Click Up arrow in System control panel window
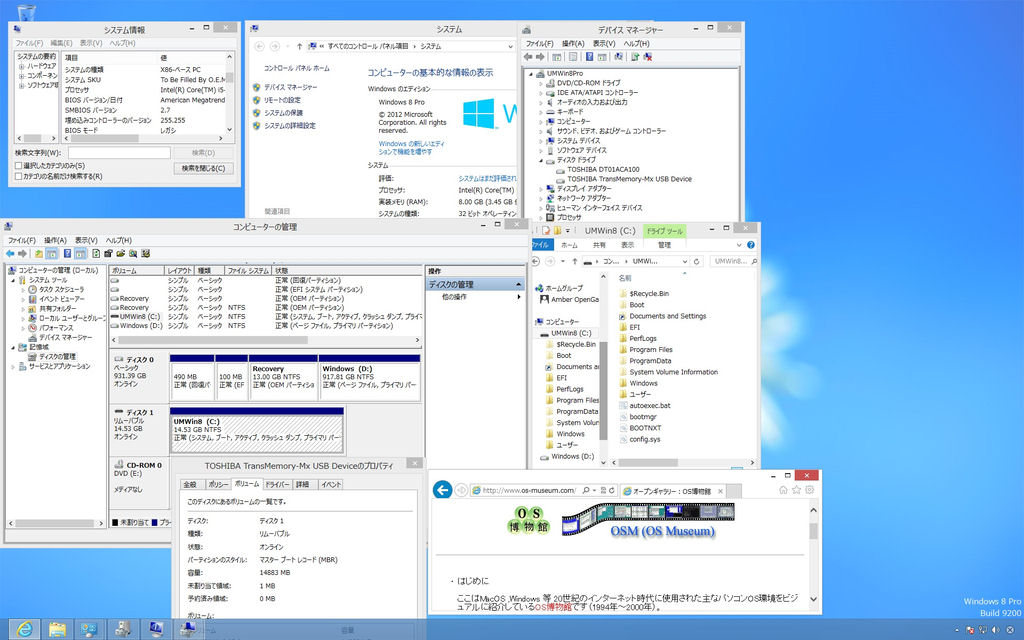Screen dimensions: 1024x640 click(299, 46)
